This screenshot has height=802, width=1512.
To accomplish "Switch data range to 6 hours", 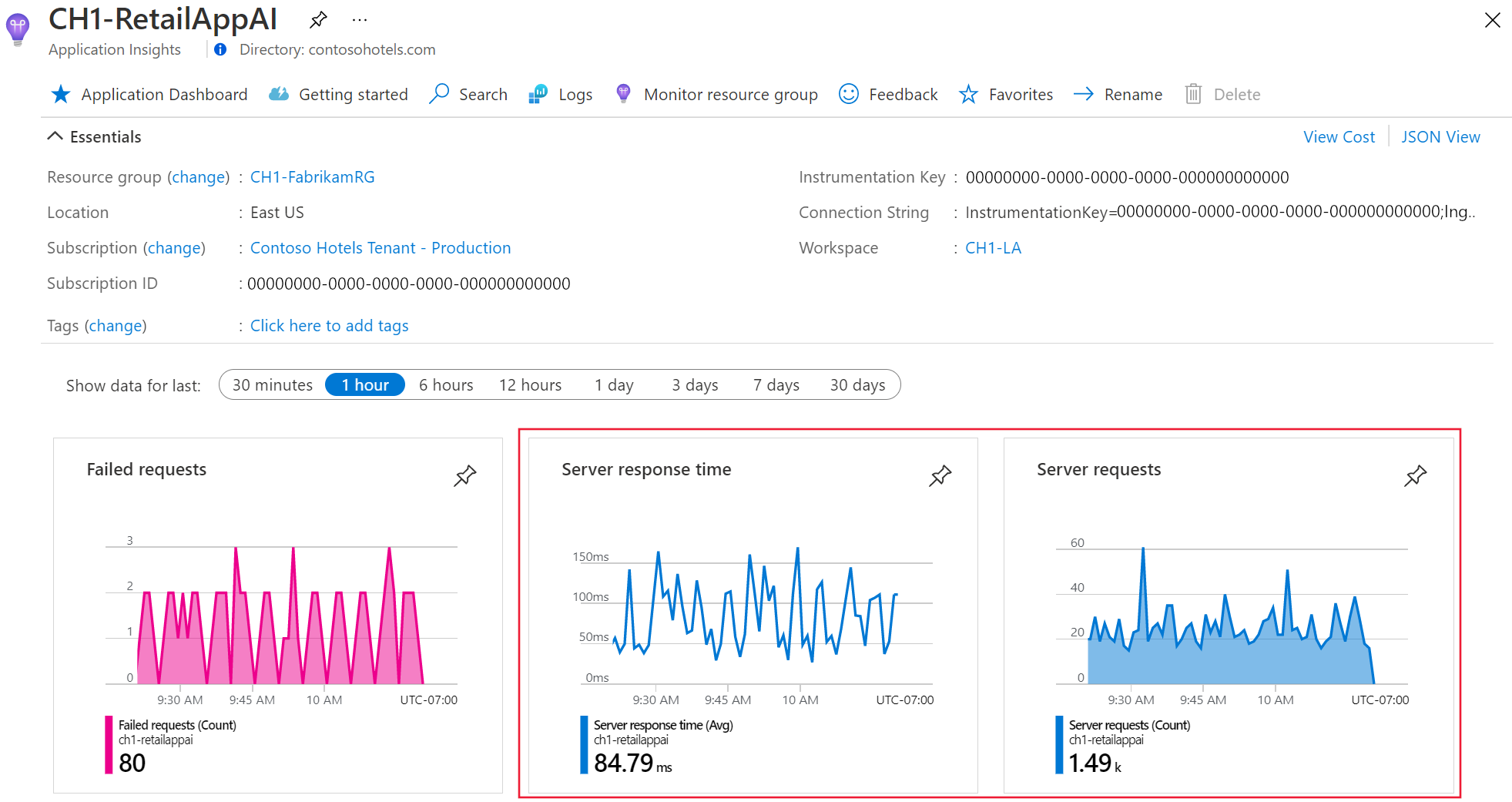I will pos(445,384).
